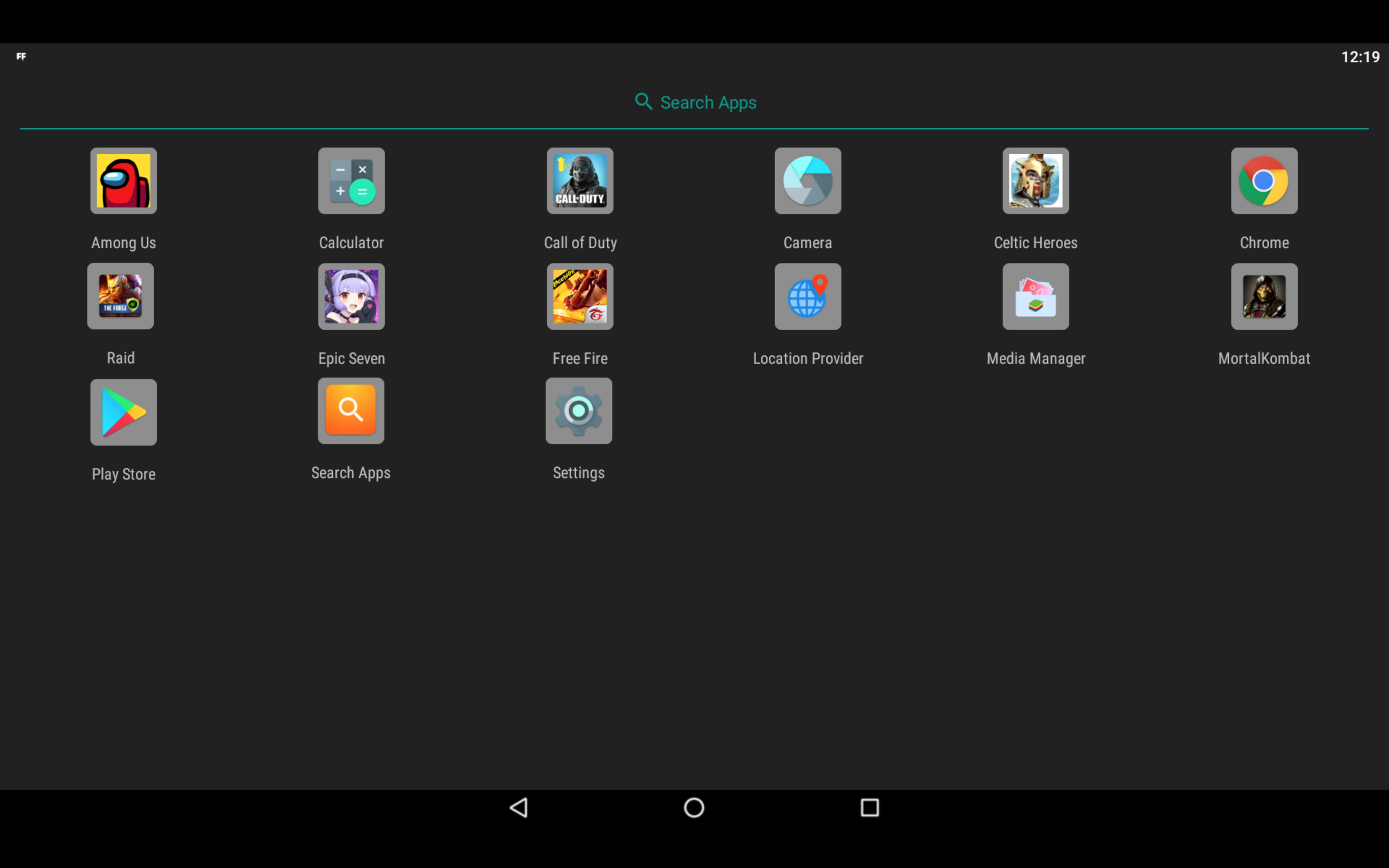Open the Location Provider icon

[x=807, y=296]
